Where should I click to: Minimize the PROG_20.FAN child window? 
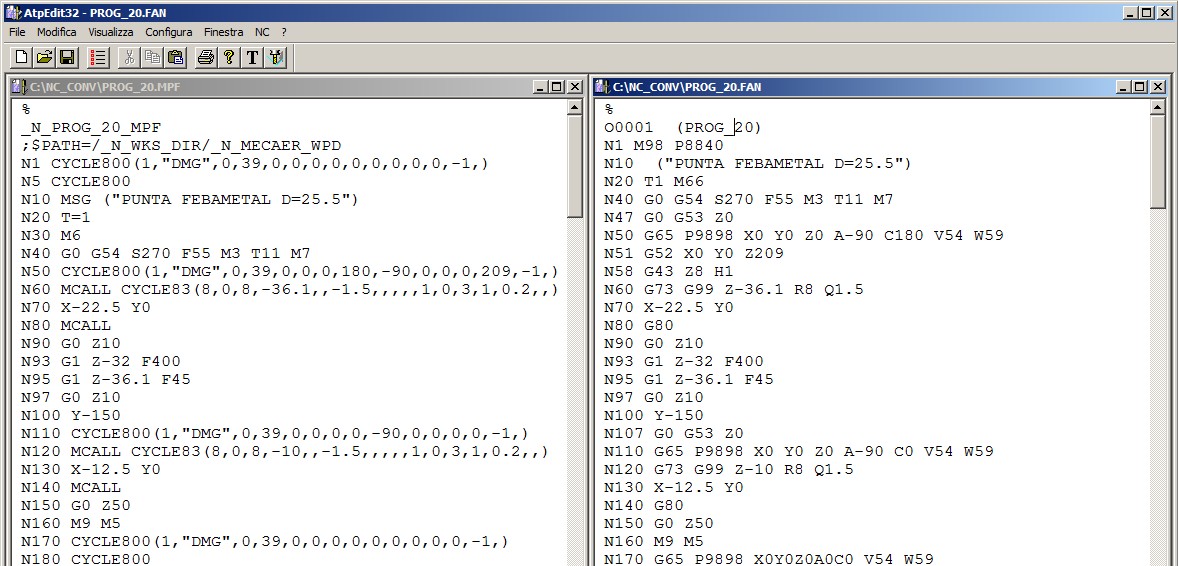[1124, 86]
